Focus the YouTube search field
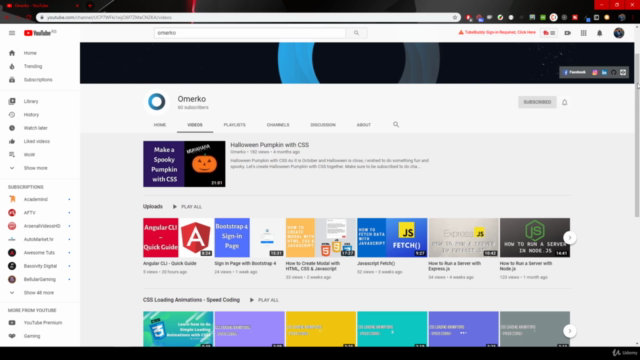The image size is (640, 360). 250,33
